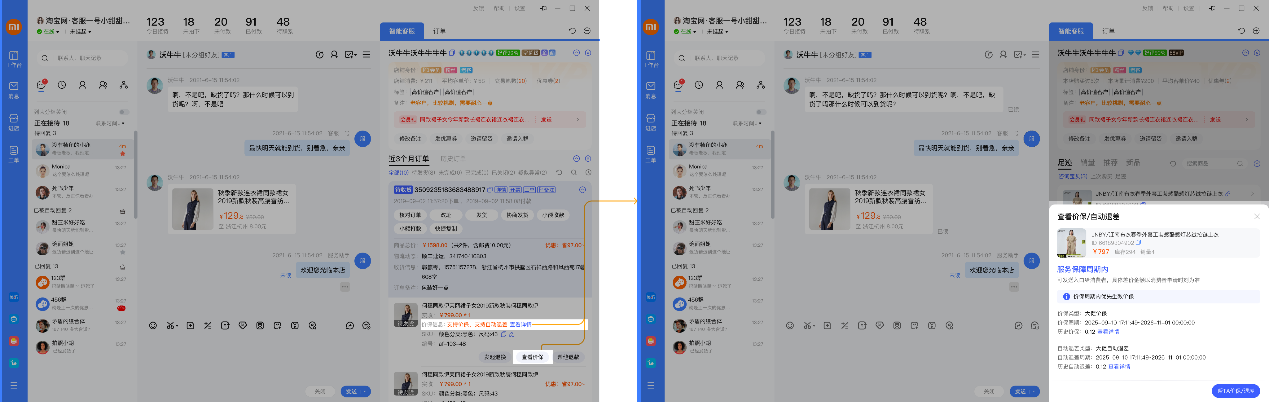The width and height of the screenshot is (1269, 402).
Task: Select the clock filter icon in left window
Action: click(x=63, y=85)
